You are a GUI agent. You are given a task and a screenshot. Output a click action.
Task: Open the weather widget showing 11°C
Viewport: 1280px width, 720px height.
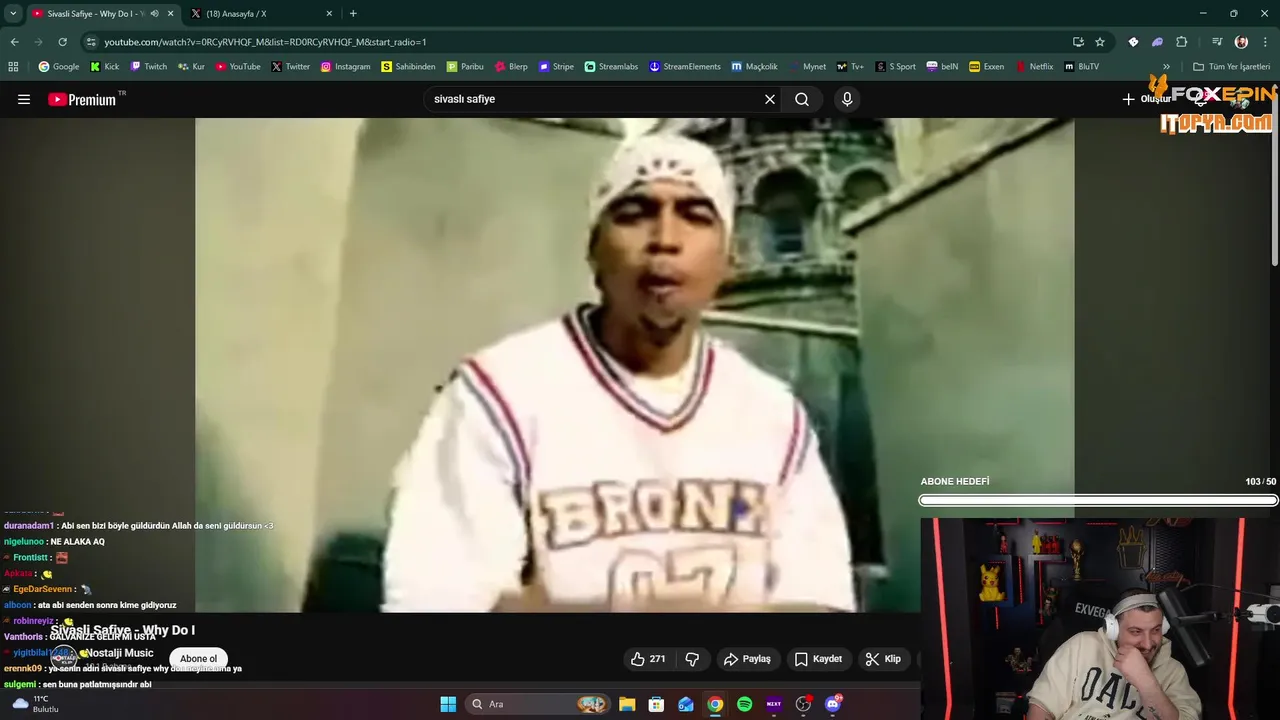(36, 704)
